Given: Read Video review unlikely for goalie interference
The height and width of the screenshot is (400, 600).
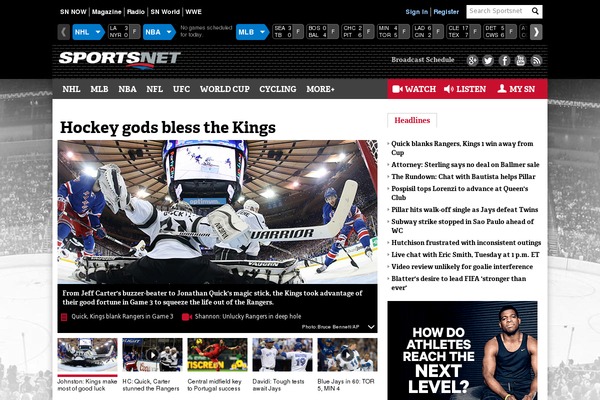Looking at the screenshot, I should point(462,266).
